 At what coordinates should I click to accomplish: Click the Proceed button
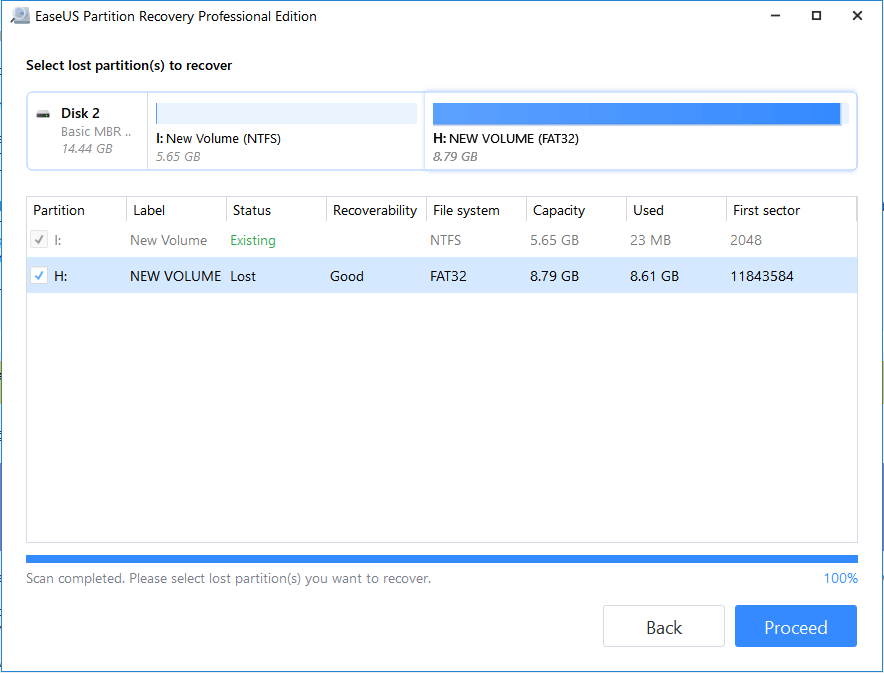point(795,626)
